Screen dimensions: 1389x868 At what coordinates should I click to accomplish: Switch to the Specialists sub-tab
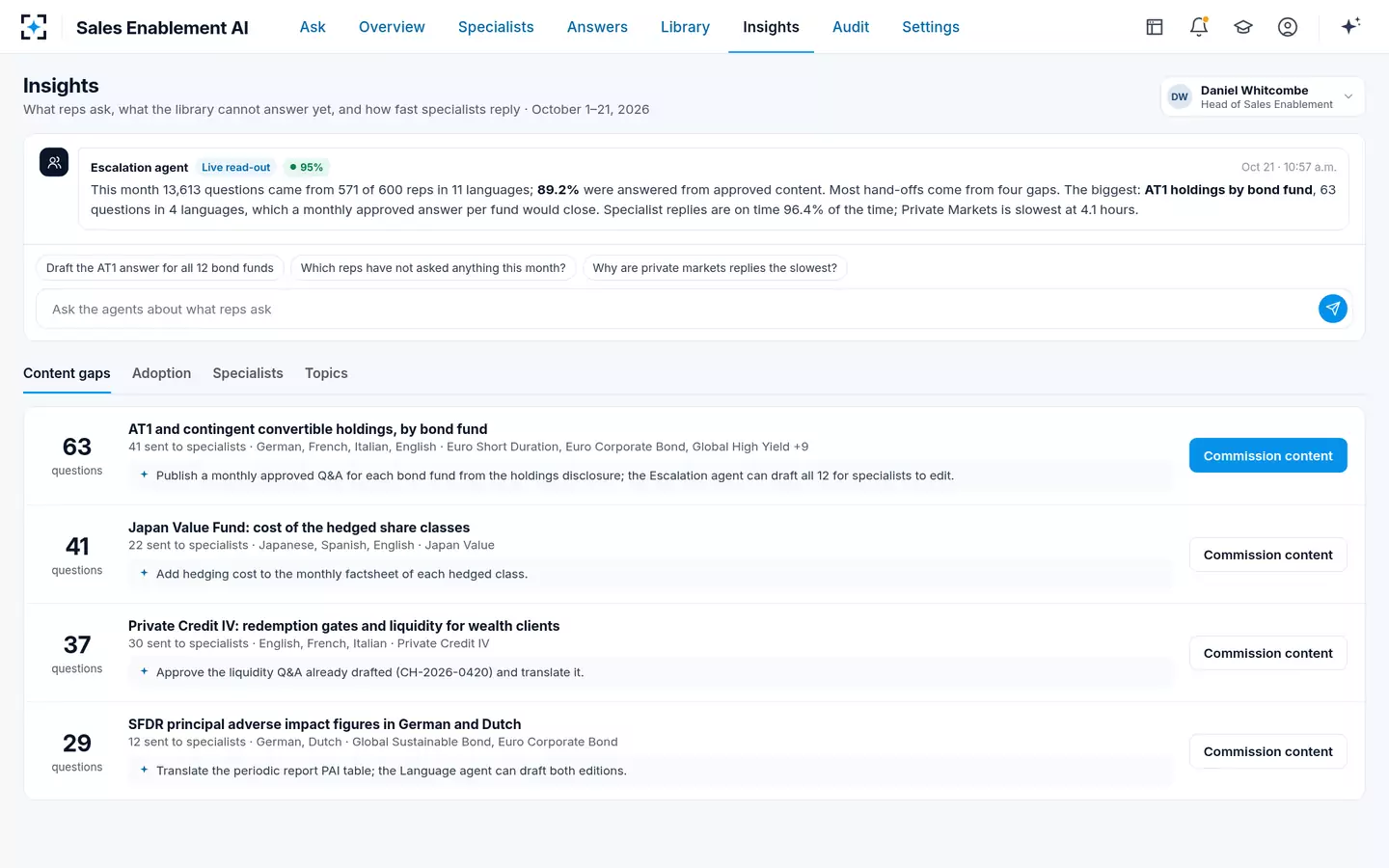[248, 373]
